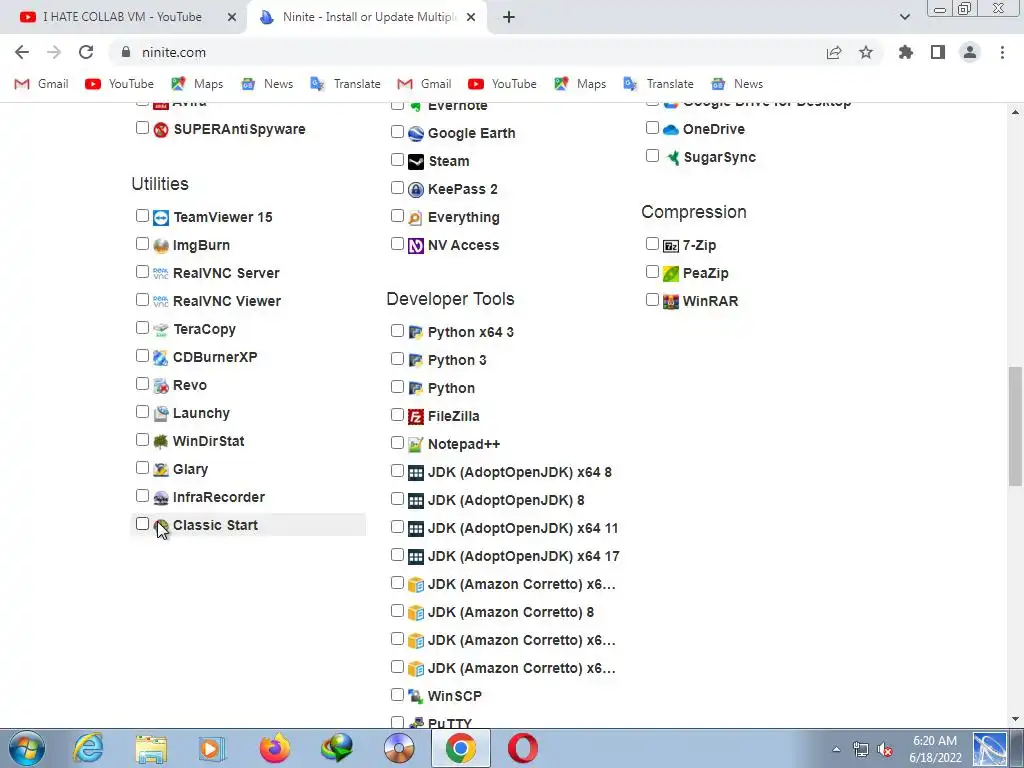Click the FileZilla icon
The image size is (1024, 768).
point(416,417)
